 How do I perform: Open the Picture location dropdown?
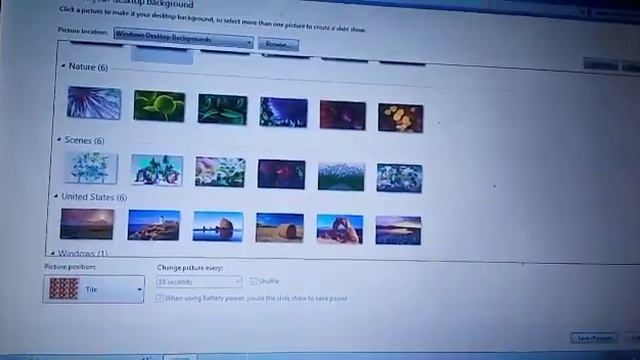[x=183, y=38]
